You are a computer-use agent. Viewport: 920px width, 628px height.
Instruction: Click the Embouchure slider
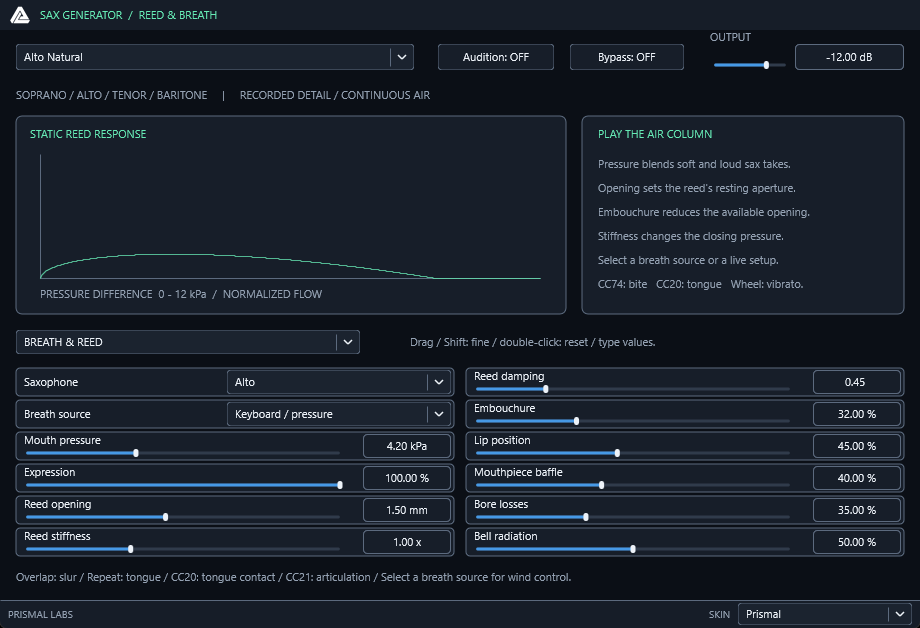(x=632, y=421)
